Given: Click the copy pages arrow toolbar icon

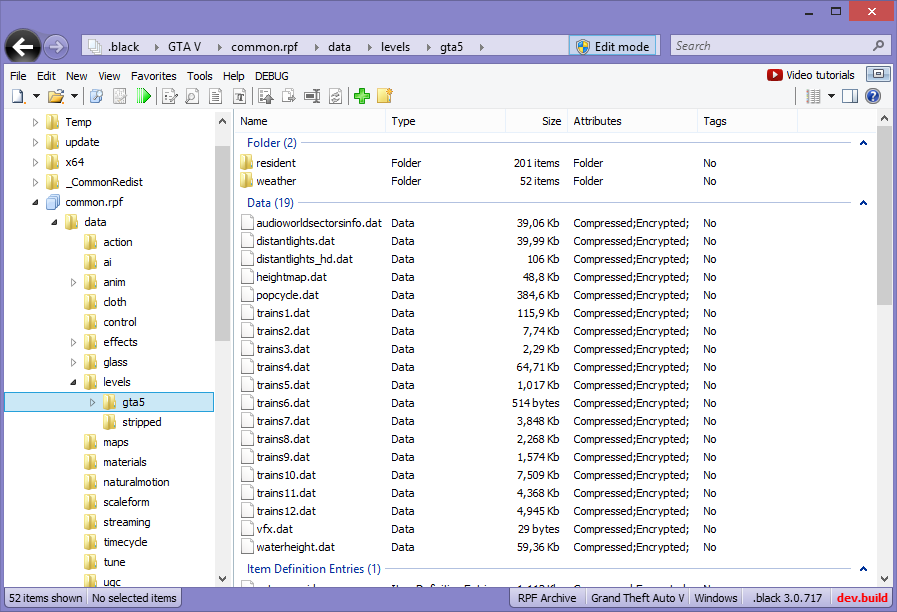Looking at the screenshot, I should tap(288, 96).
